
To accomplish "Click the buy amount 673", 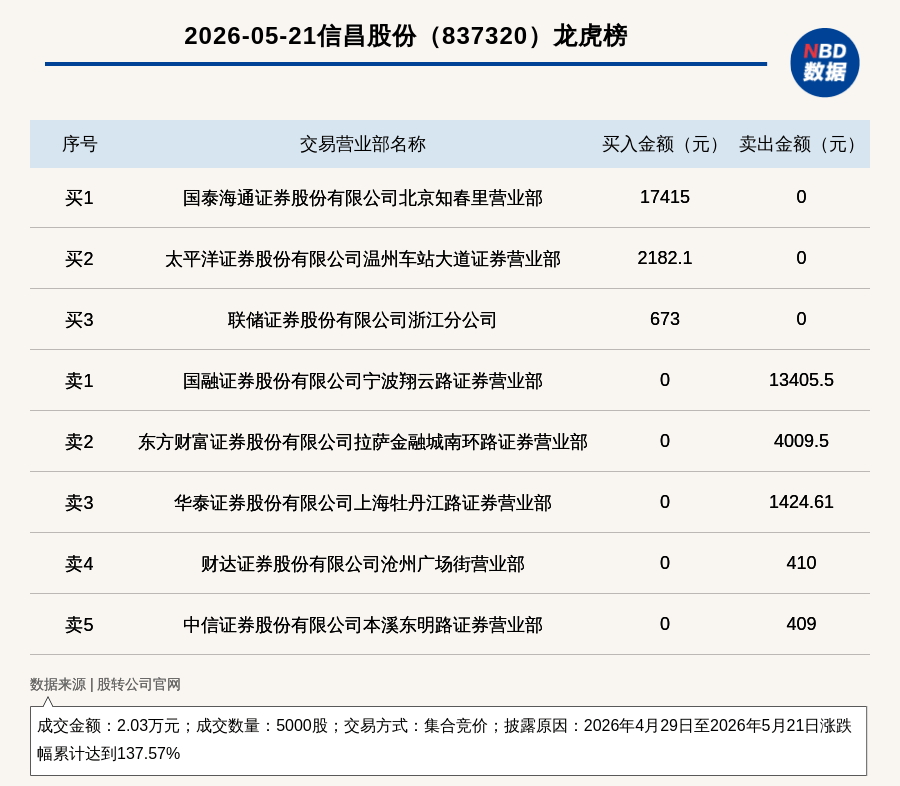I will (x=665, y=319).
